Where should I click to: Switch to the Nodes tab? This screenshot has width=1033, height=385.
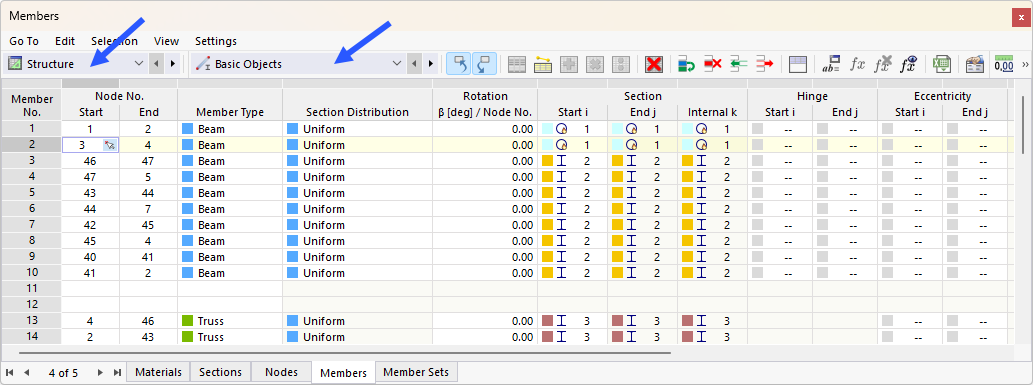tap(281, 372)
